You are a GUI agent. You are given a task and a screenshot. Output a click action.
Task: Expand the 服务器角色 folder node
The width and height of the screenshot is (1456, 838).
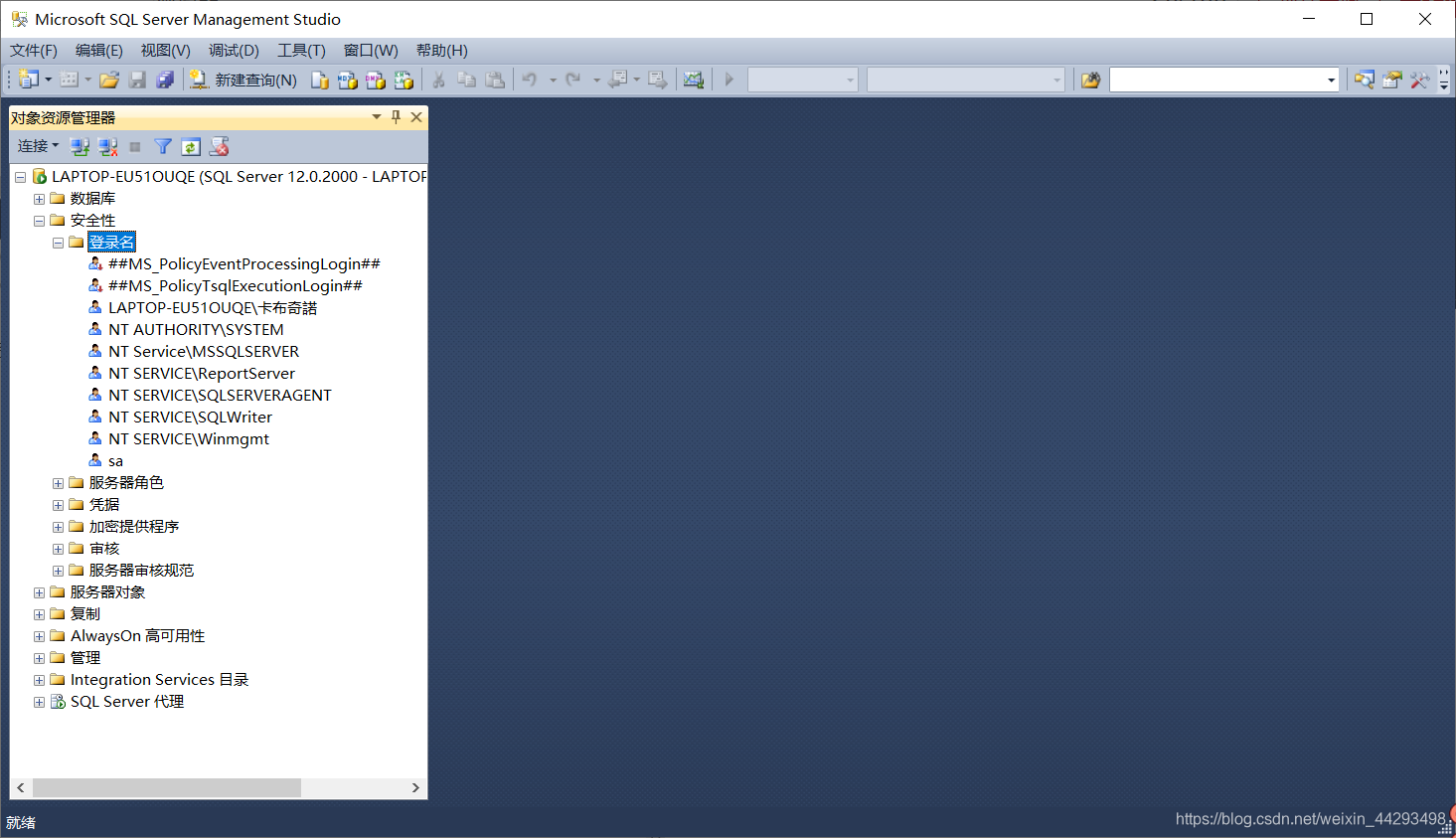pyautogui.click(x=58, y=483)
